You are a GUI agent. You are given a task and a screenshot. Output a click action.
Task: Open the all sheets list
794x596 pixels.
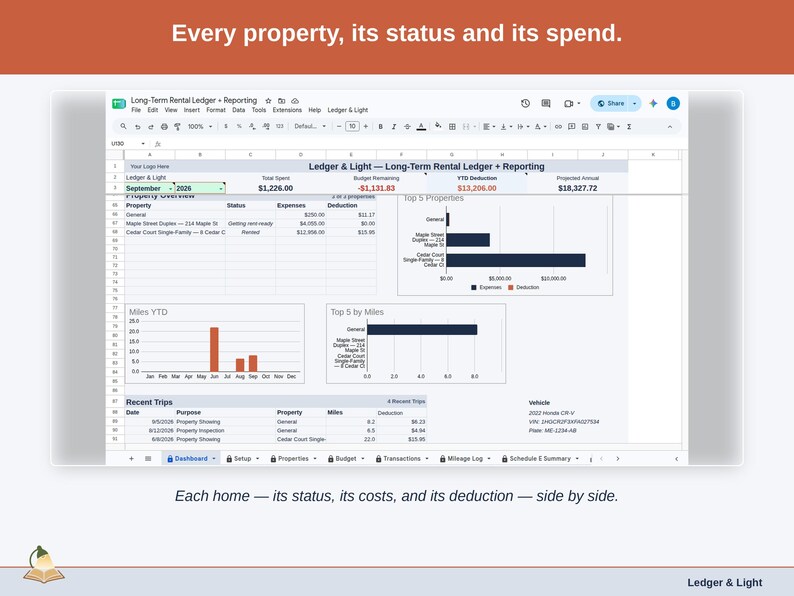148,459
